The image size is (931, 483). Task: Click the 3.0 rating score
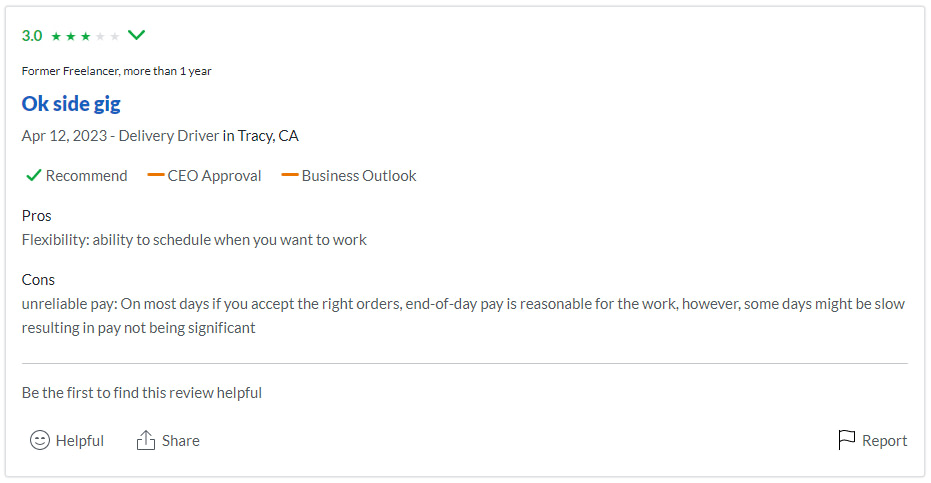[x=32, y=36]
